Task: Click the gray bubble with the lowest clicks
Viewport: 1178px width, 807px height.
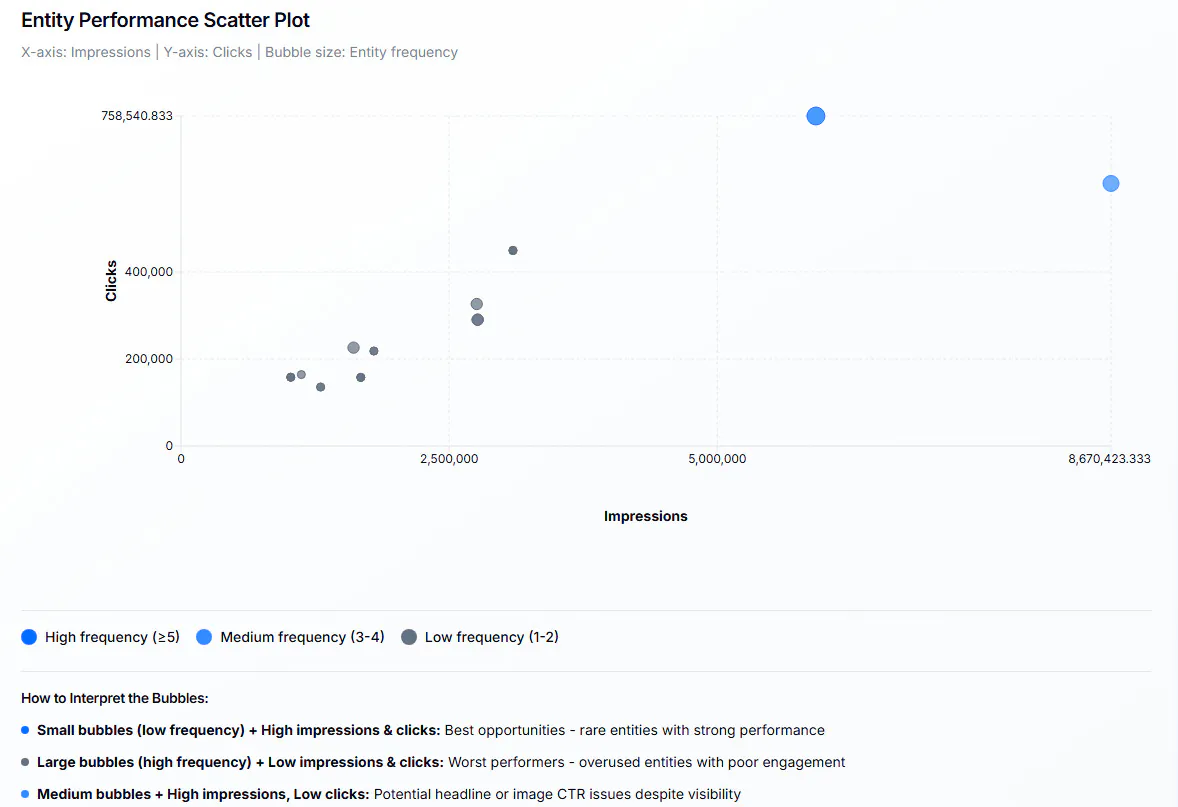Action: coord(320,387)
